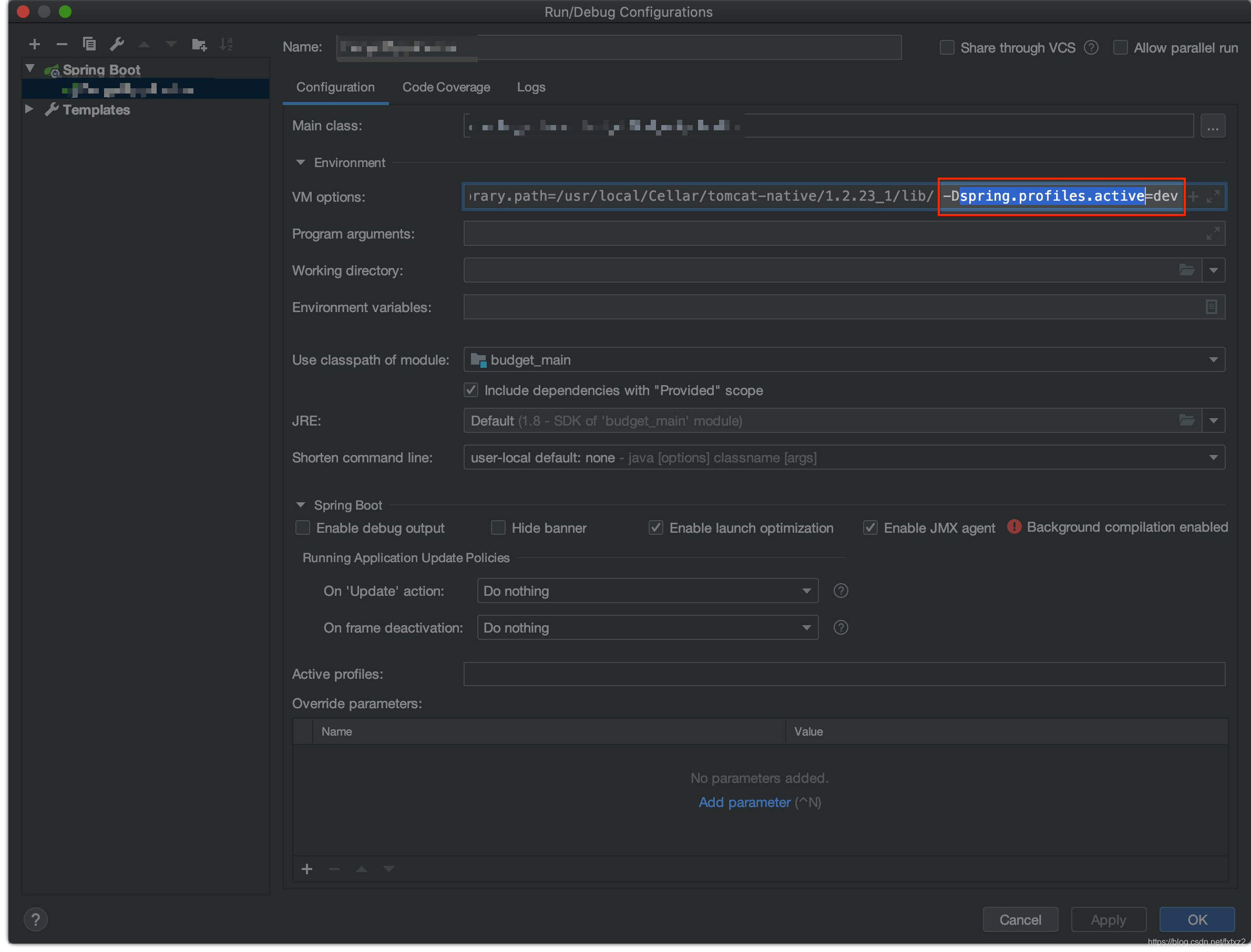The width and height of the screenshot is (1251, 952).
Task: Switch to Logs tab
Action: pos(532,87)
